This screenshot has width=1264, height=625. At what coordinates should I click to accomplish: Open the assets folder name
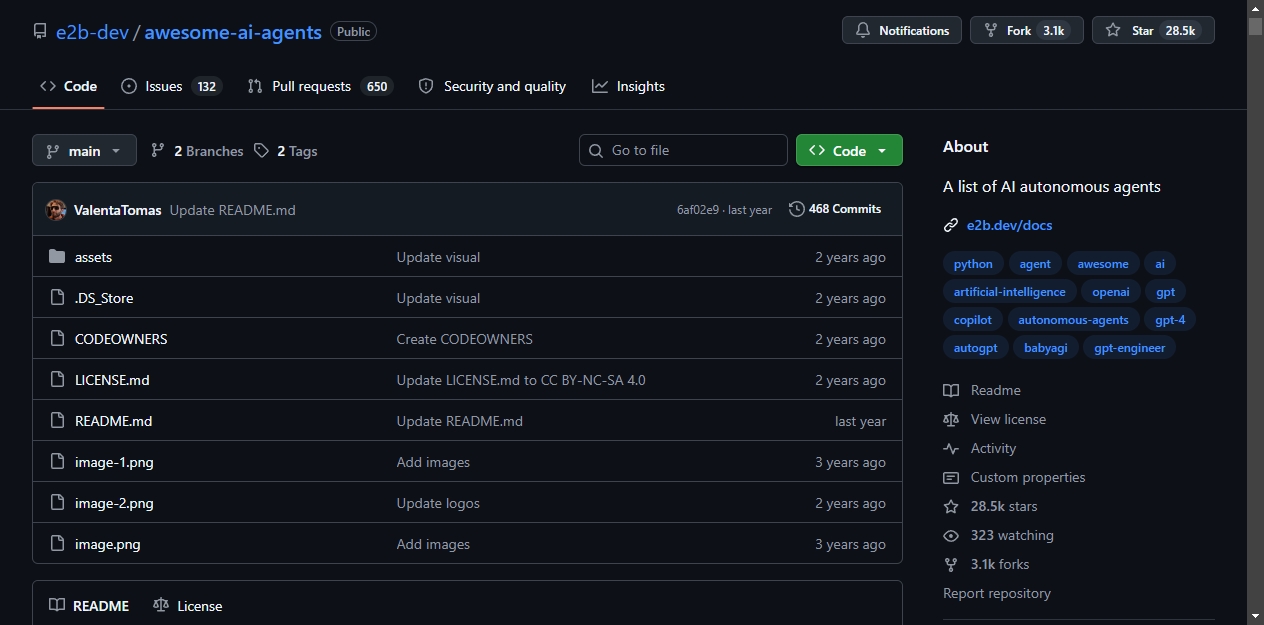pos(93,257)
